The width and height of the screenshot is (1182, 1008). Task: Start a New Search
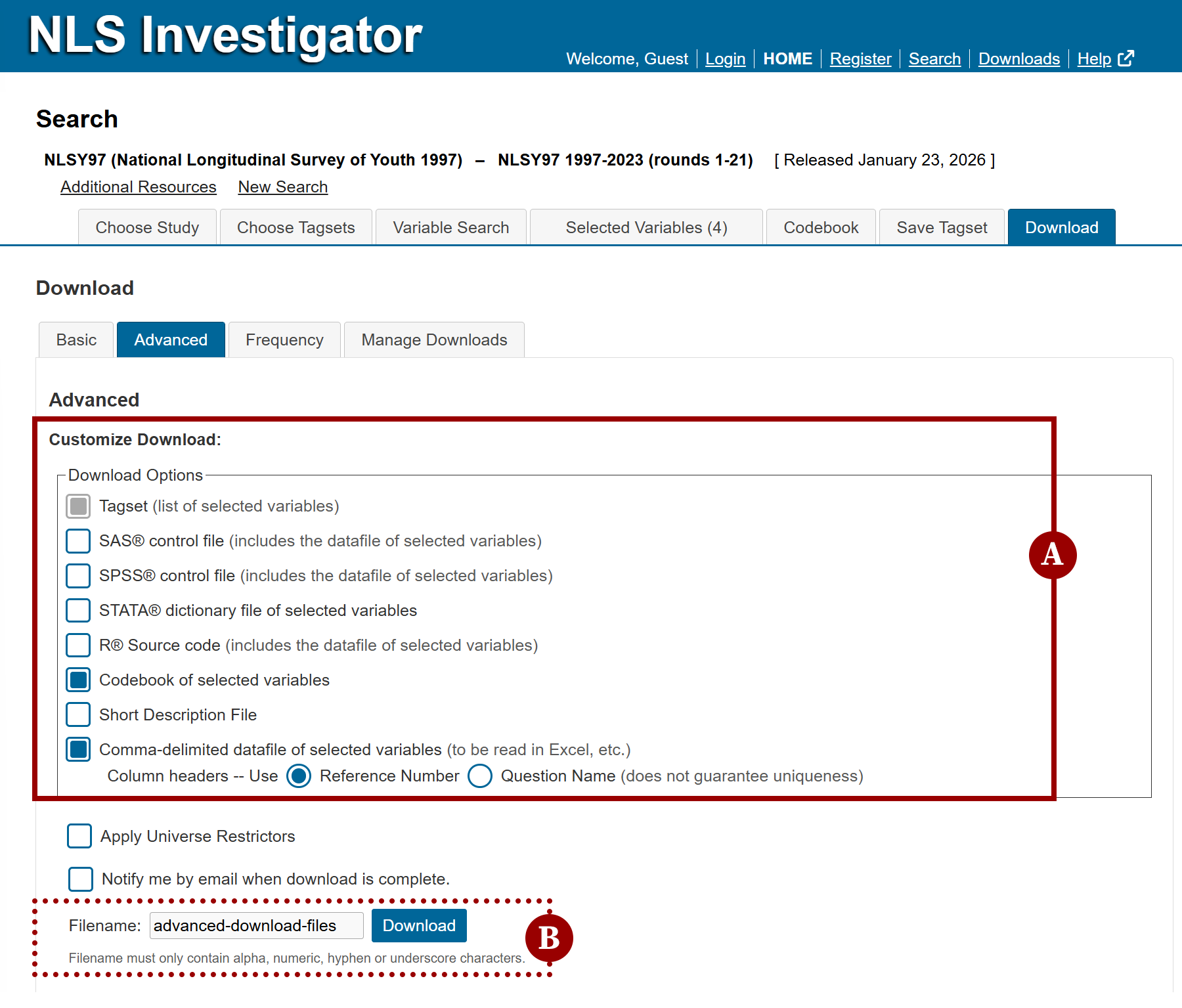(x=282, y=187)
